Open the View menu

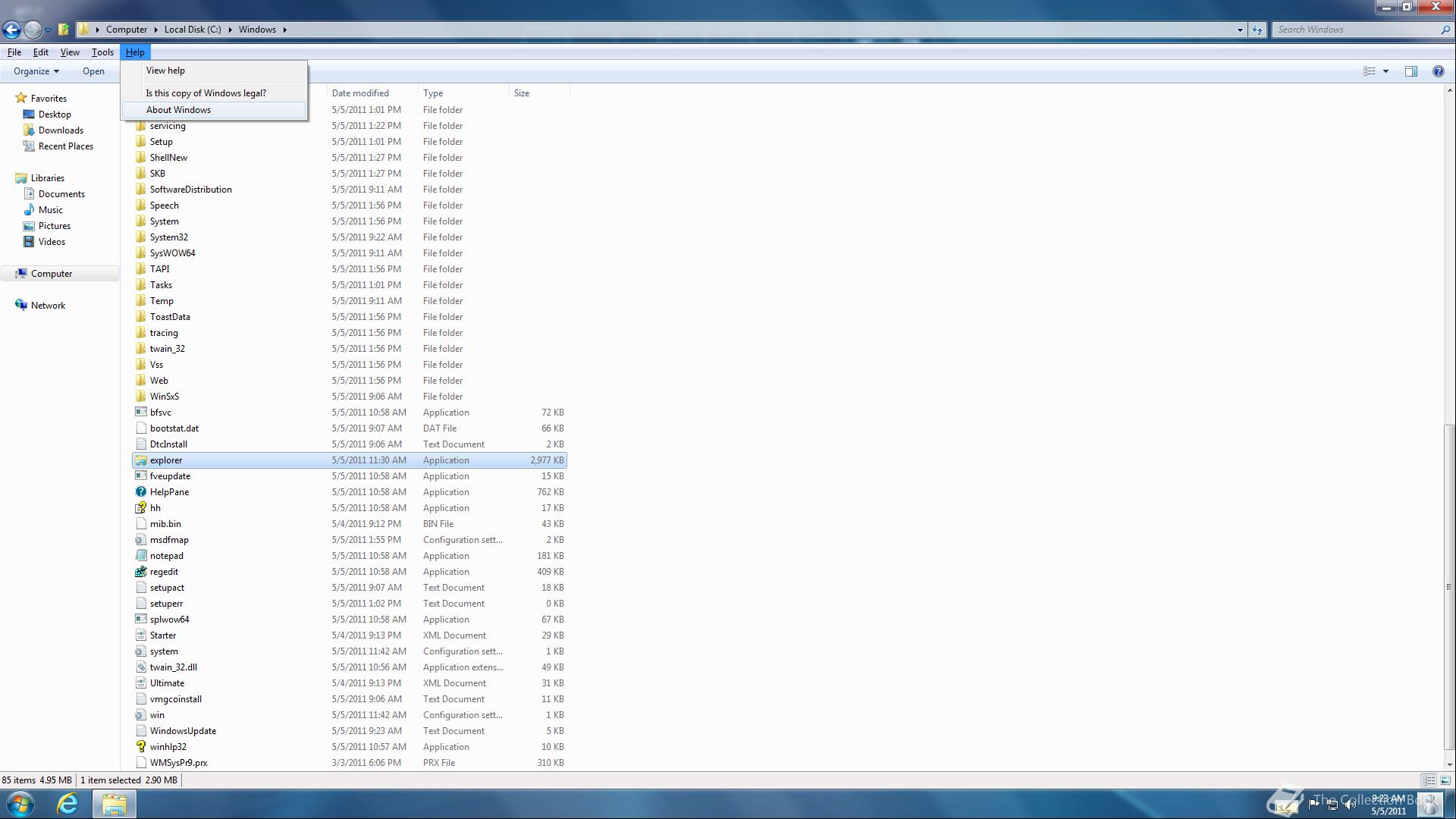(x=70, y=52)
